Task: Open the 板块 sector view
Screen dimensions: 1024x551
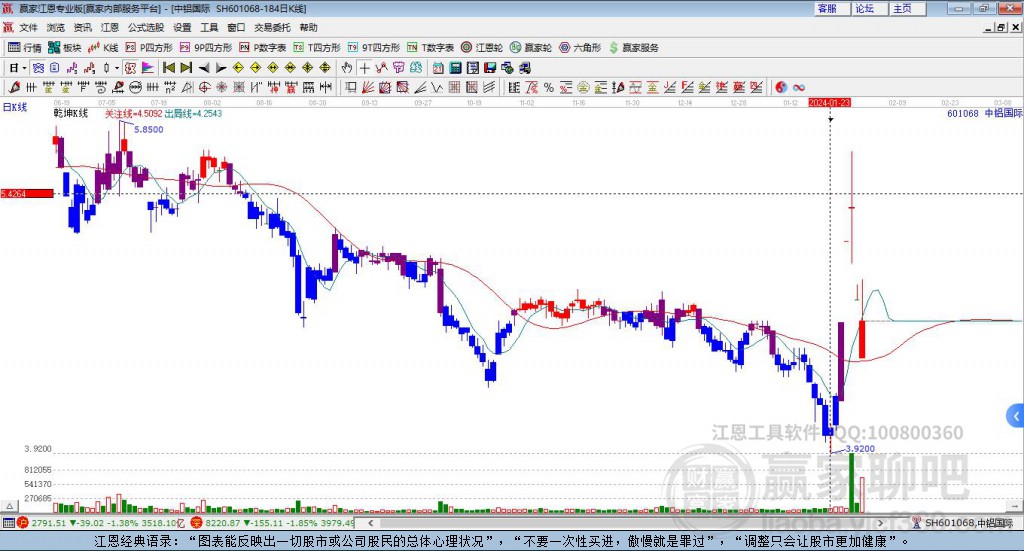Action: pos(65,48)
